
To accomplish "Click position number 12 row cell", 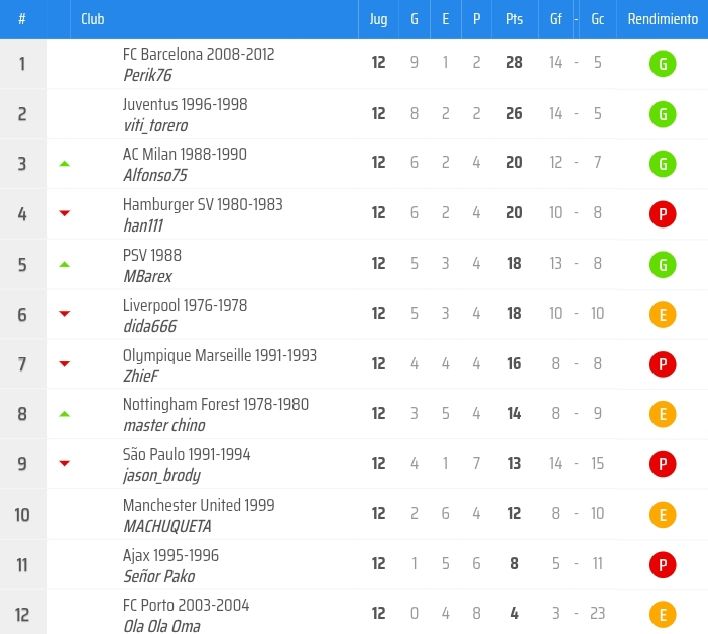I will pyautogui.click(x=22, y=614).
